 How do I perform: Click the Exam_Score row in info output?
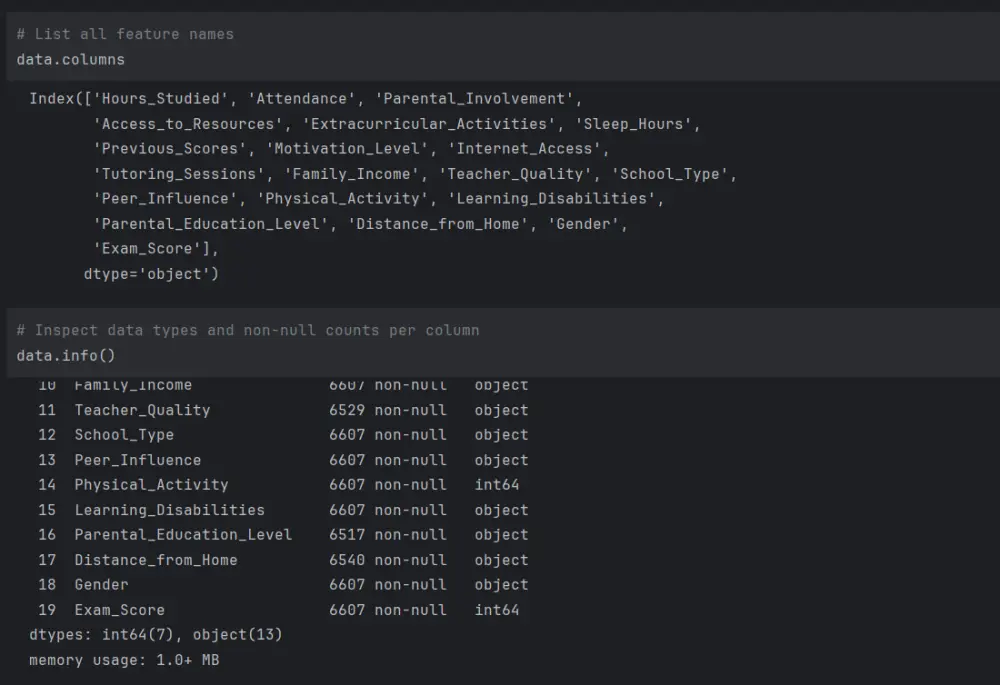click(x=119, y=610)
